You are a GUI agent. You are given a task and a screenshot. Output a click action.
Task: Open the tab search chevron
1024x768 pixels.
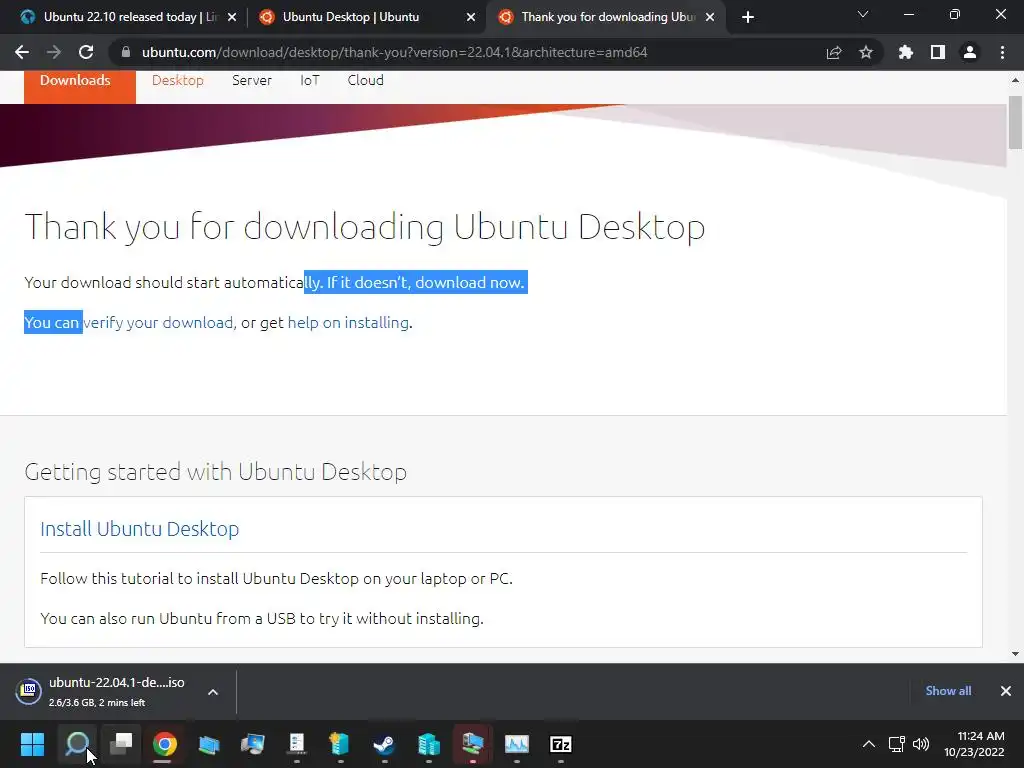[x=863, y=14]
